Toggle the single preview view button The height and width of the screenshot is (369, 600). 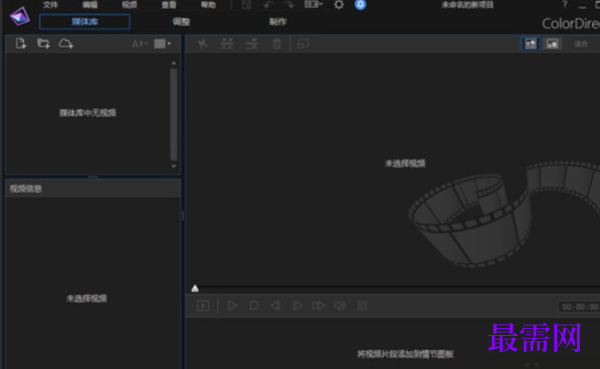[552, 44]
